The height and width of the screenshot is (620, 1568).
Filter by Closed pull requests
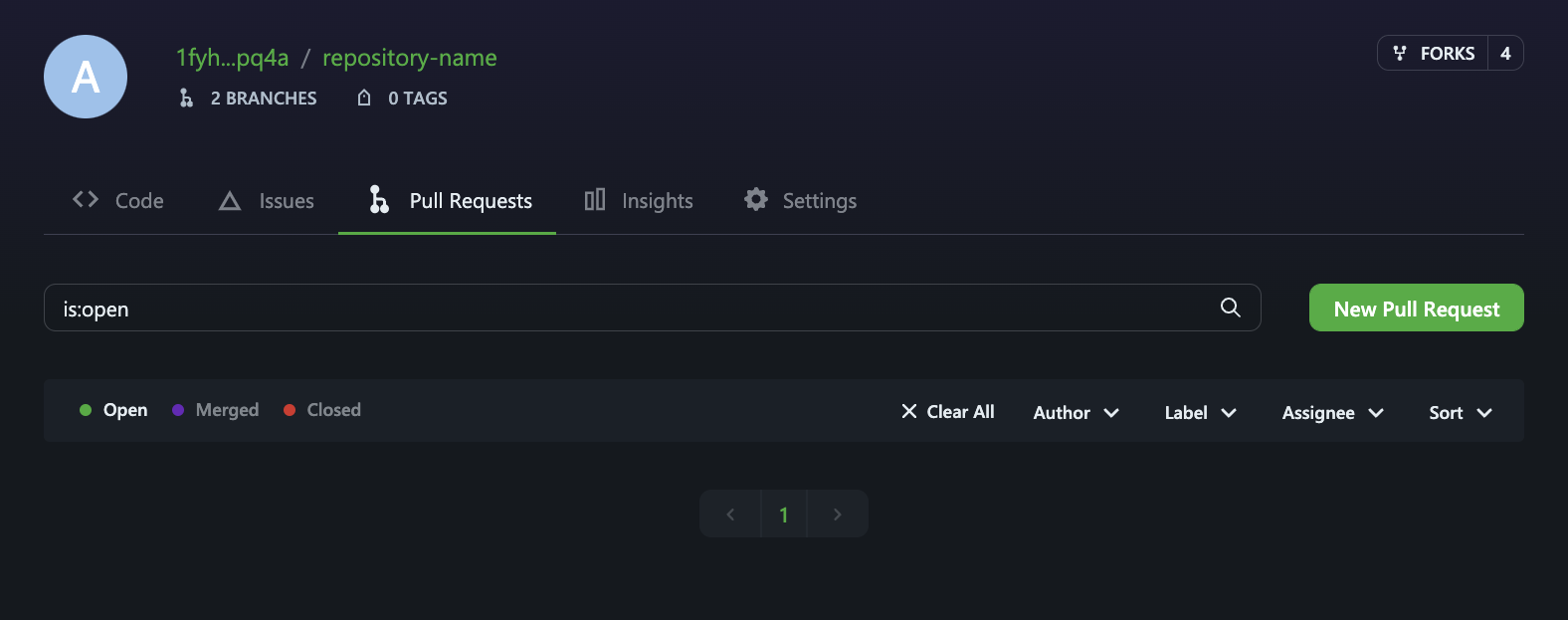(322, 410)
